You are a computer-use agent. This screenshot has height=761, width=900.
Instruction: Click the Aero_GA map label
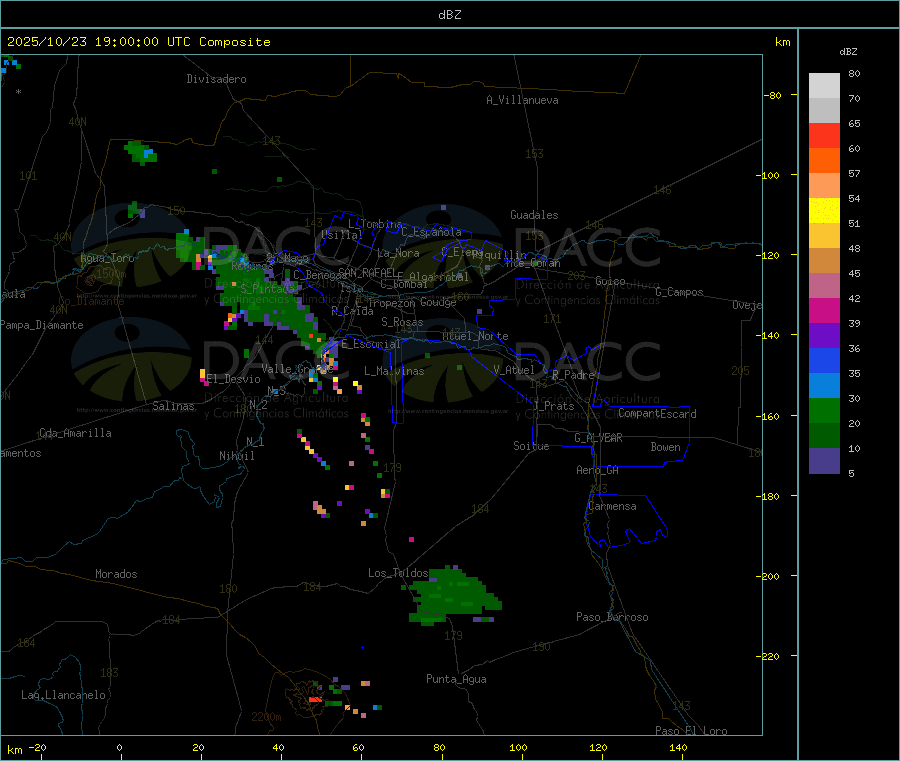click(x=598, y=470)
